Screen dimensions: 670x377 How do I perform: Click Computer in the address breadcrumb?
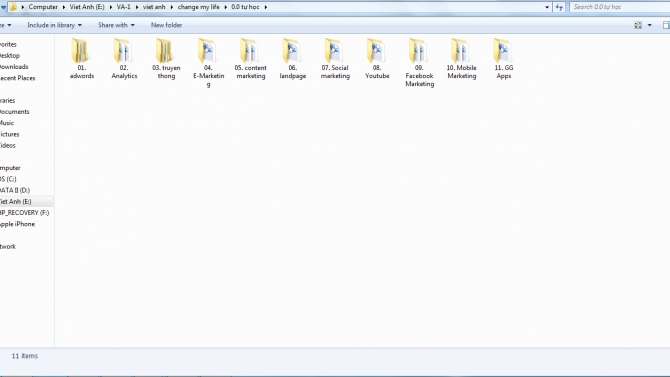(x=43, y=7)
